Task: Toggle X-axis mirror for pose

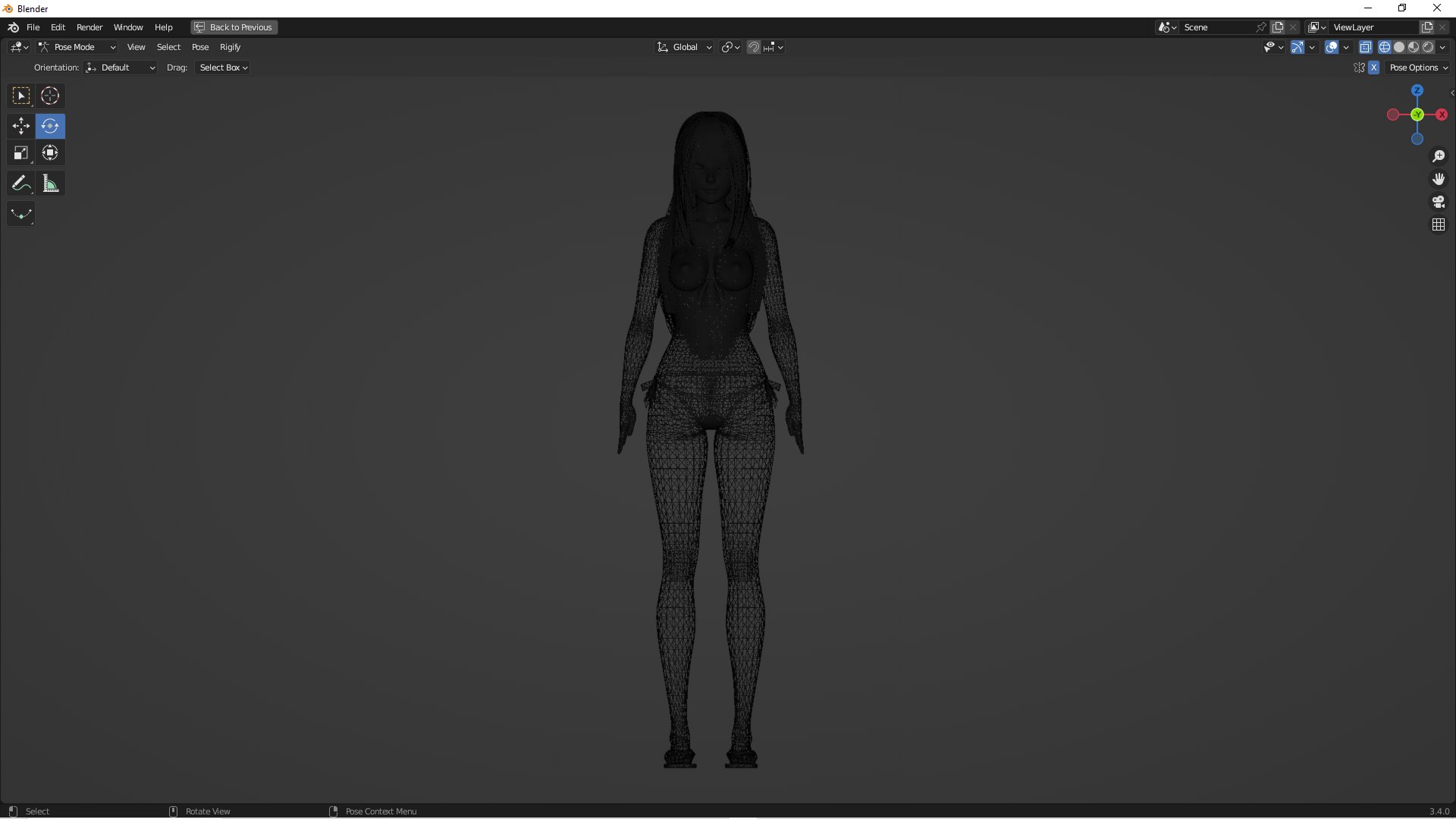Action: pos(1373,67)
